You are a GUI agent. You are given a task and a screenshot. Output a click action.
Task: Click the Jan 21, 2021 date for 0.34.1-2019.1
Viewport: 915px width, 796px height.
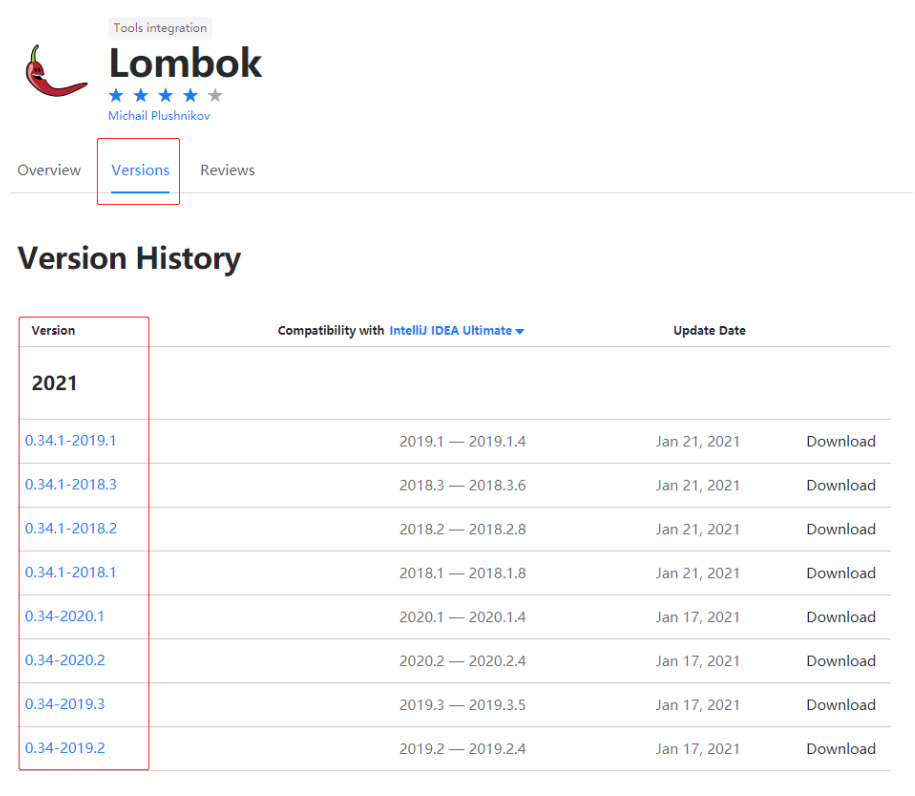(x=697, y=441)
